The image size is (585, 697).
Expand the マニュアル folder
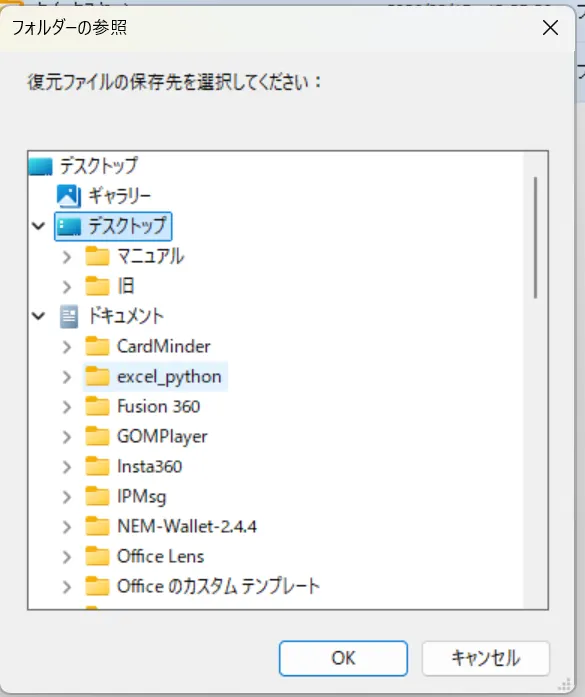coord(67,256)
